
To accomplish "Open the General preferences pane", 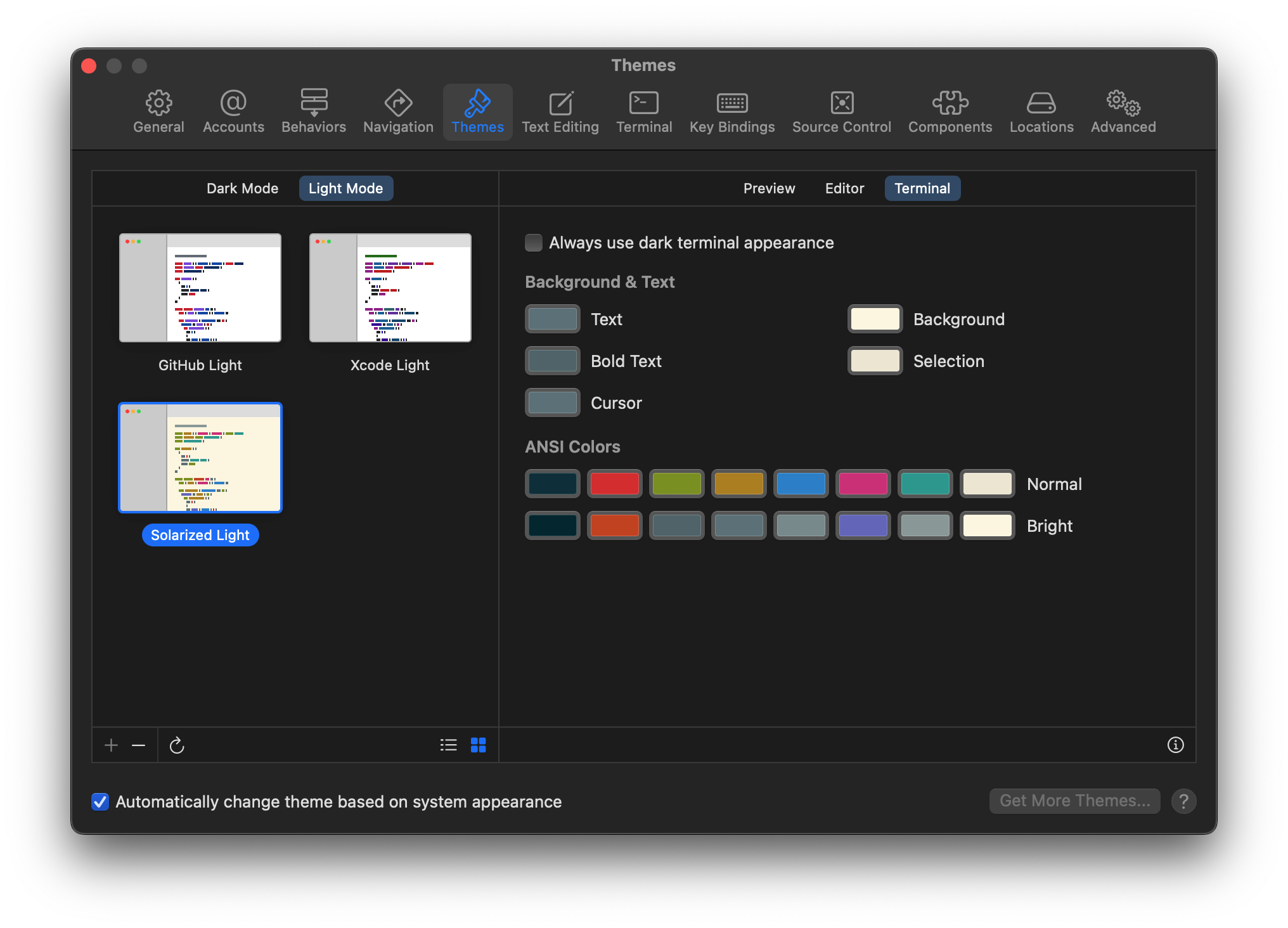I will tap(158, 112).
